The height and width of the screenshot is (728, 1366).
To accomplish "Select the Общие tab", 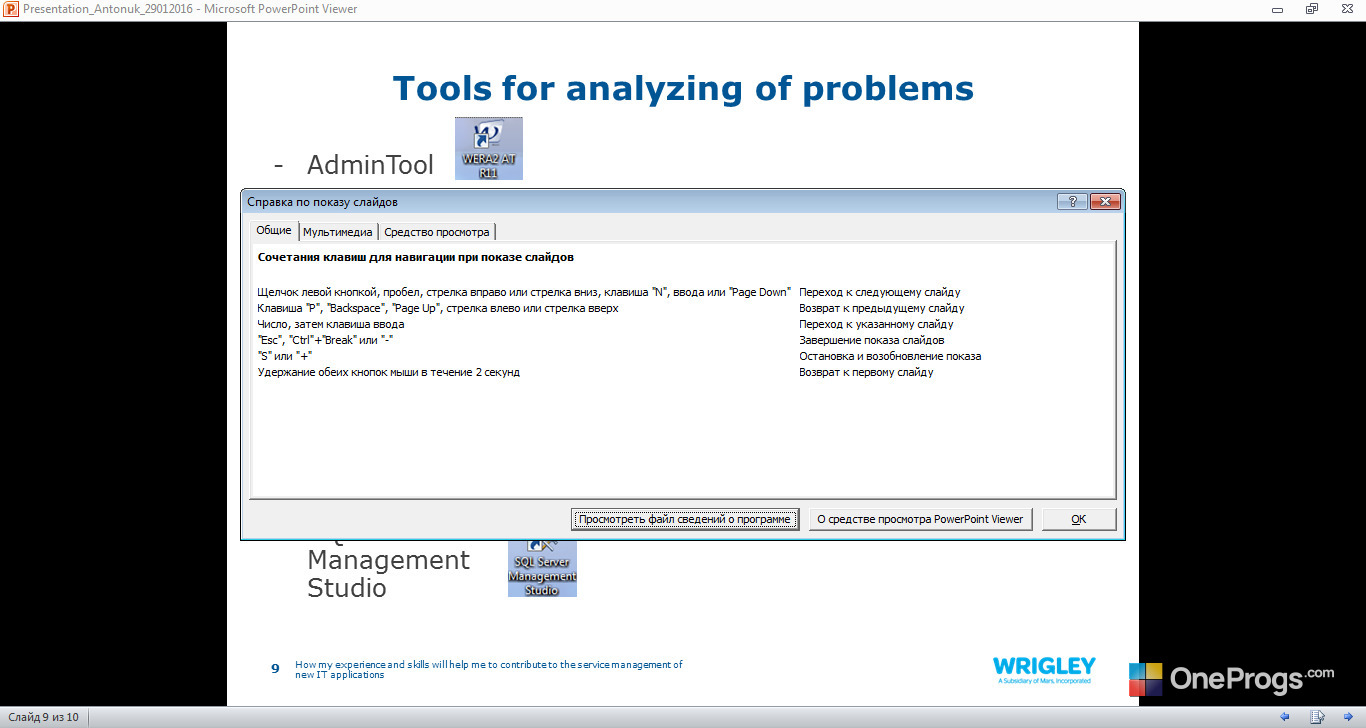I will click(274, 231).
